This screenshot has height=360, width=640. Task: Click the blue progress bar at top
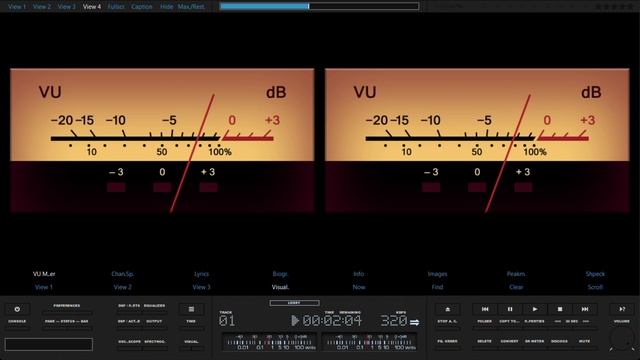point(319,6)
